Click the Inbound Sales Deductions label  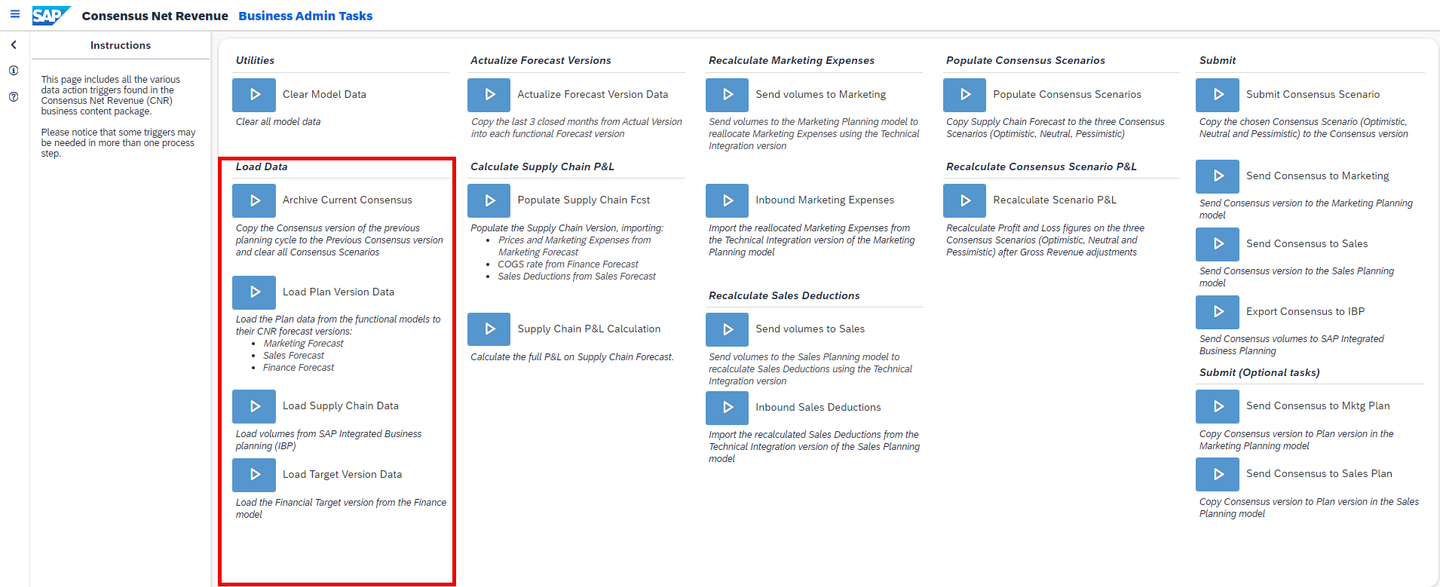tap(818, 407)
